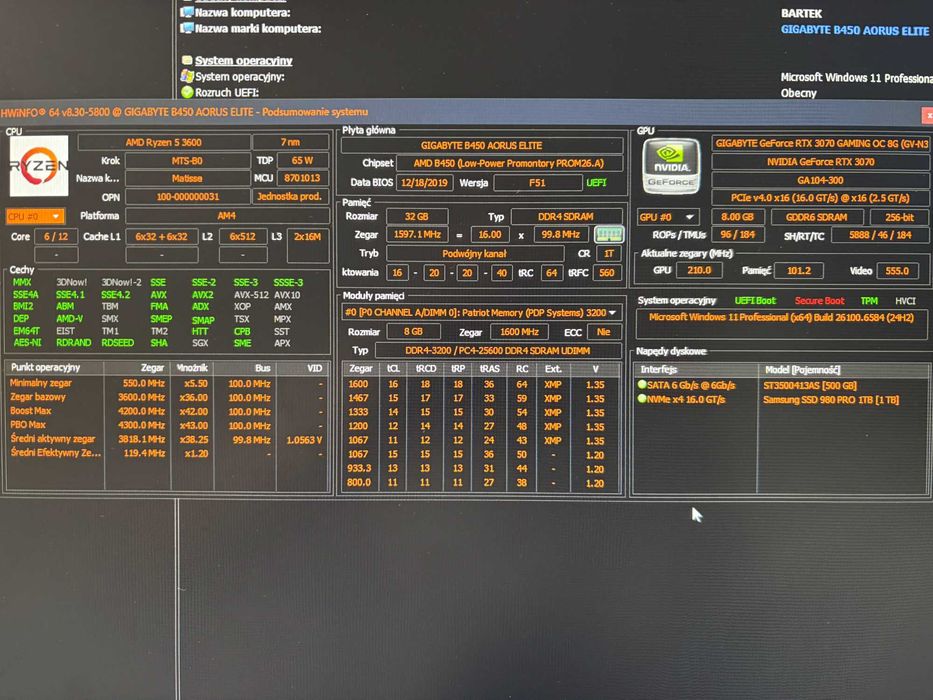The height and width of the screenshot is (700, 933).
Task: Open the CPU #0 selector dropdown
Action: (35, 216)
